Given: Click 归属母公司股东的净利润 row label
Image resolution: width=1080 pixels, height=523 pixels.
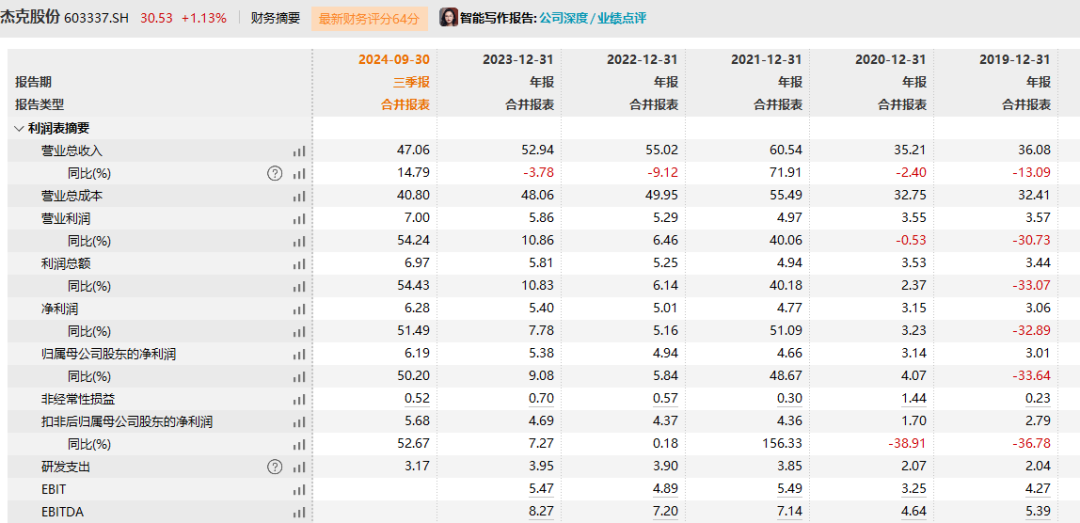Looking at the screenshot, I should (109, 354).
